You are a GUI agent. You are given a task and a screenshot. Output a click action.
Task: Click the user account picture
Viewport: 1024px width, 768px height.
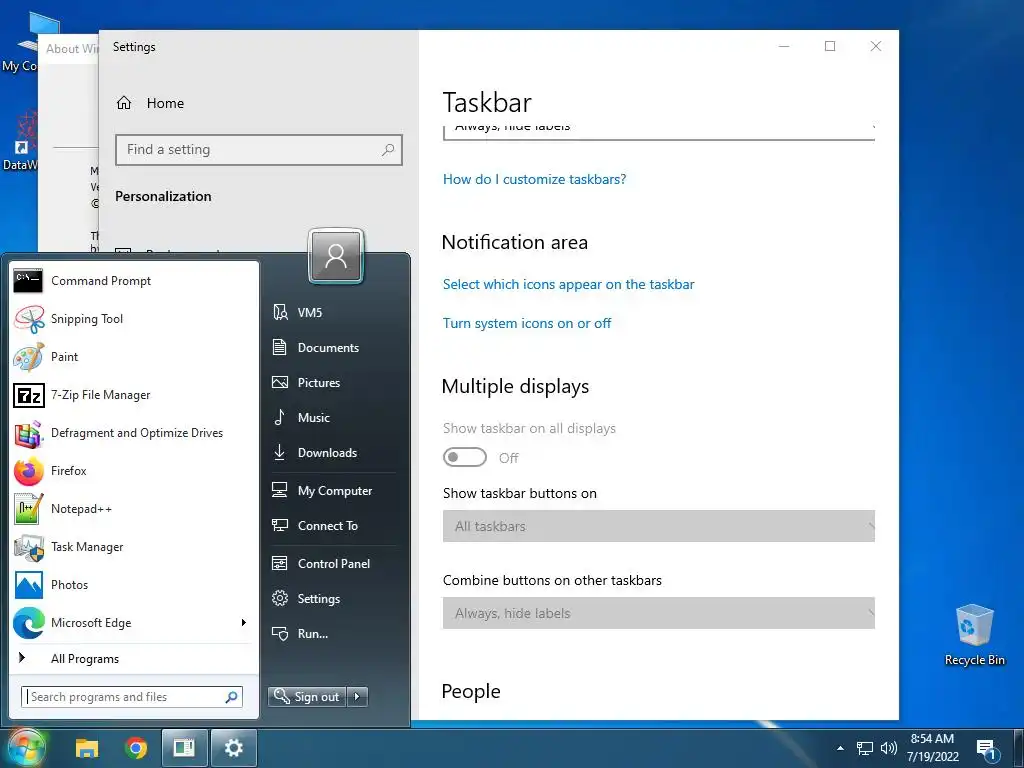click(336, 256)
